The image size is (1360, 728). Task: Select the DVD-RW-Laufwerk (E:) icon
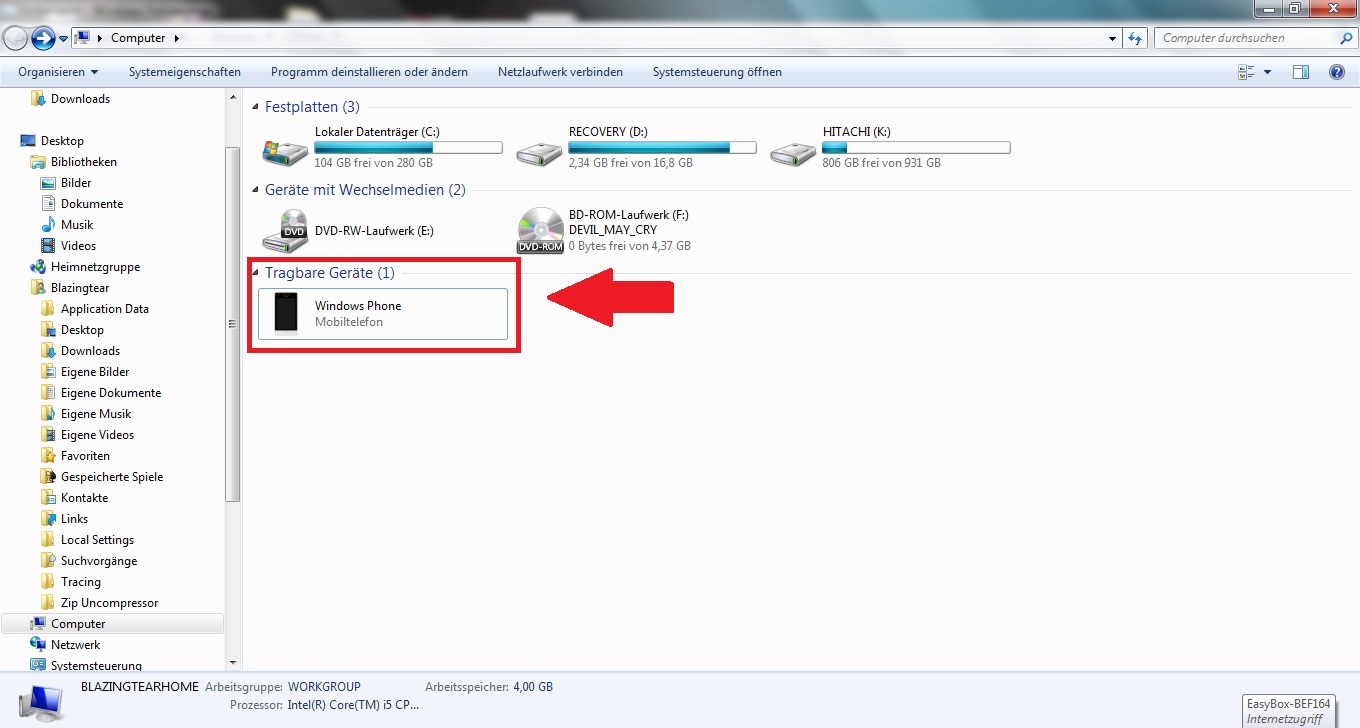[x=285, y=231]
